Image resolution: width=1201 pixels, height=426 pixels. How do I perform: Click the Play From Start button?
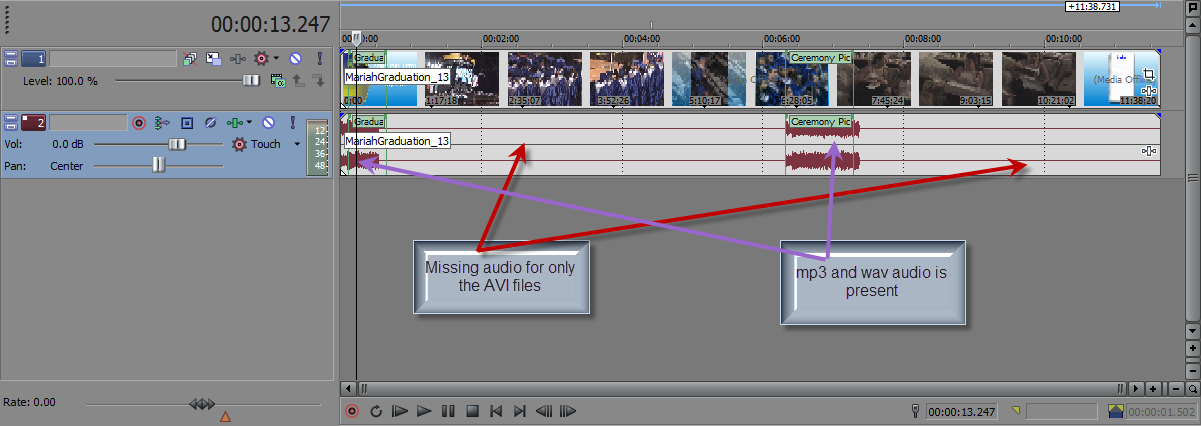point(400,411)
